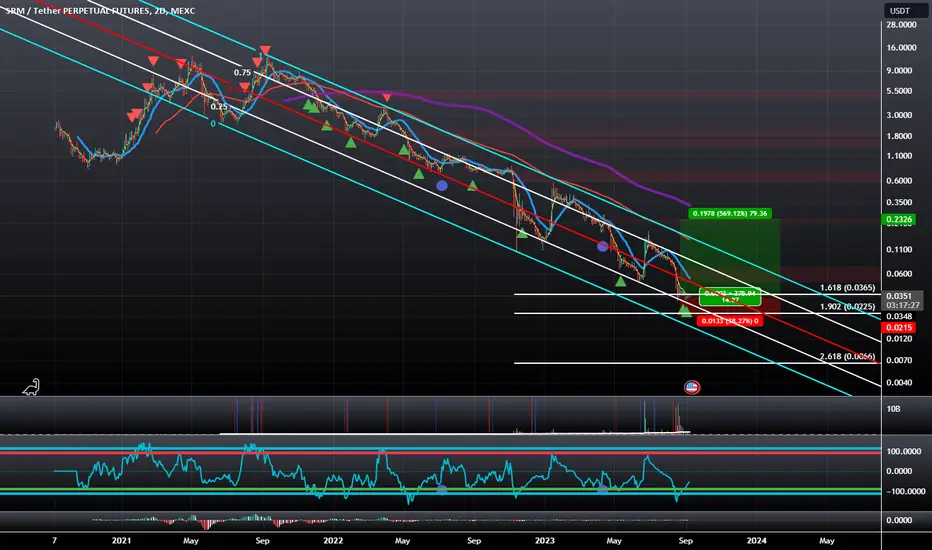Click the 2021 label on the time axis
Screen dimensions: 932x550
(x=121, y=540)
